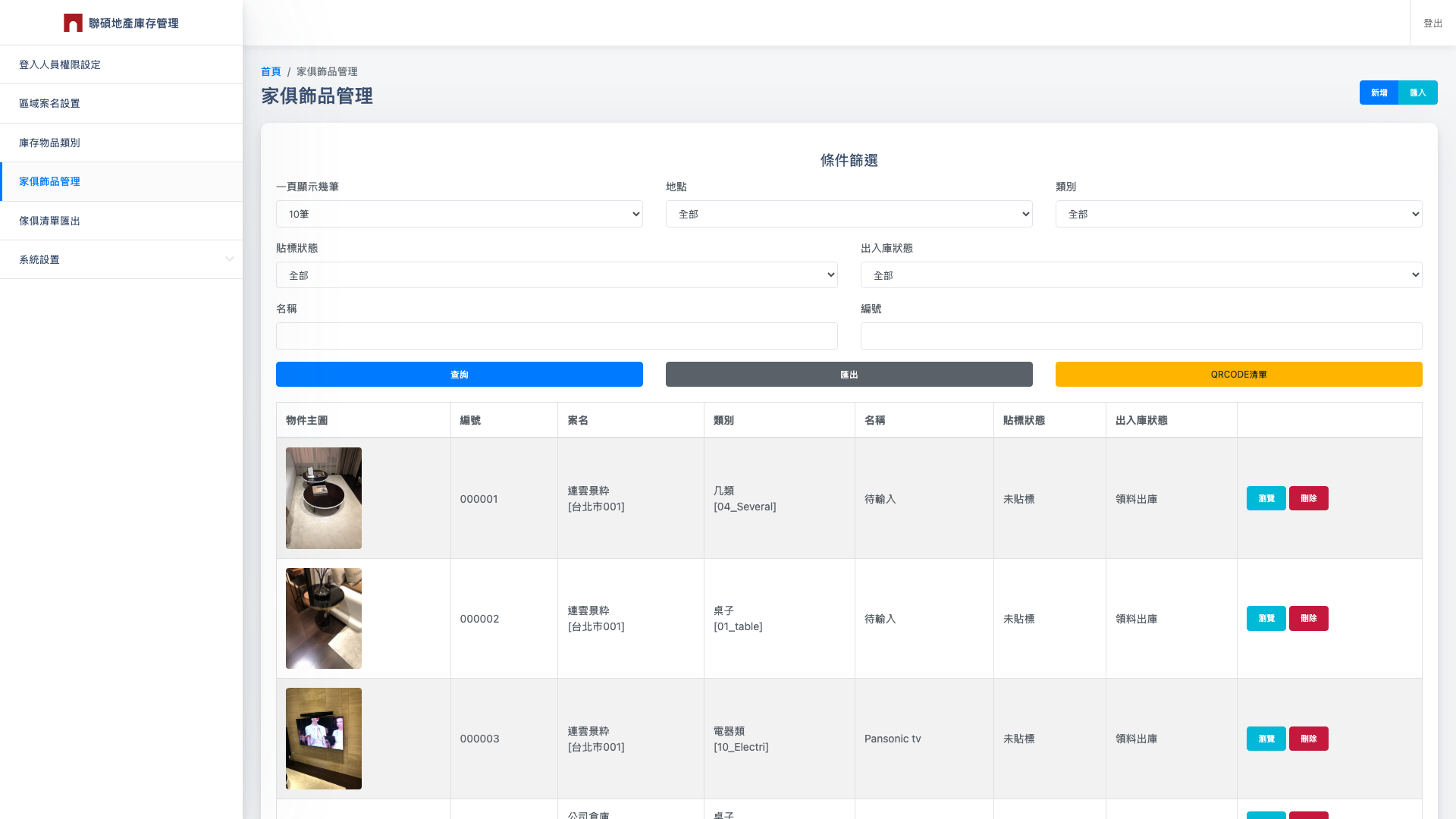Select 登入人員權限設定 sidebar item
The height and width of the screenshot is (819, 1456).
[59, 64]
